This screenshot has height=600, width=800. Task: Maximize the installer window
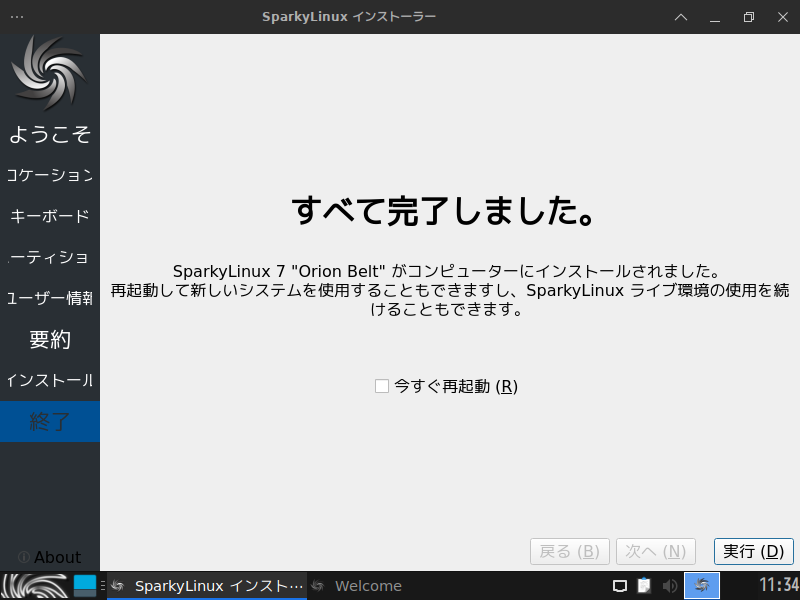tap(748, 17)
